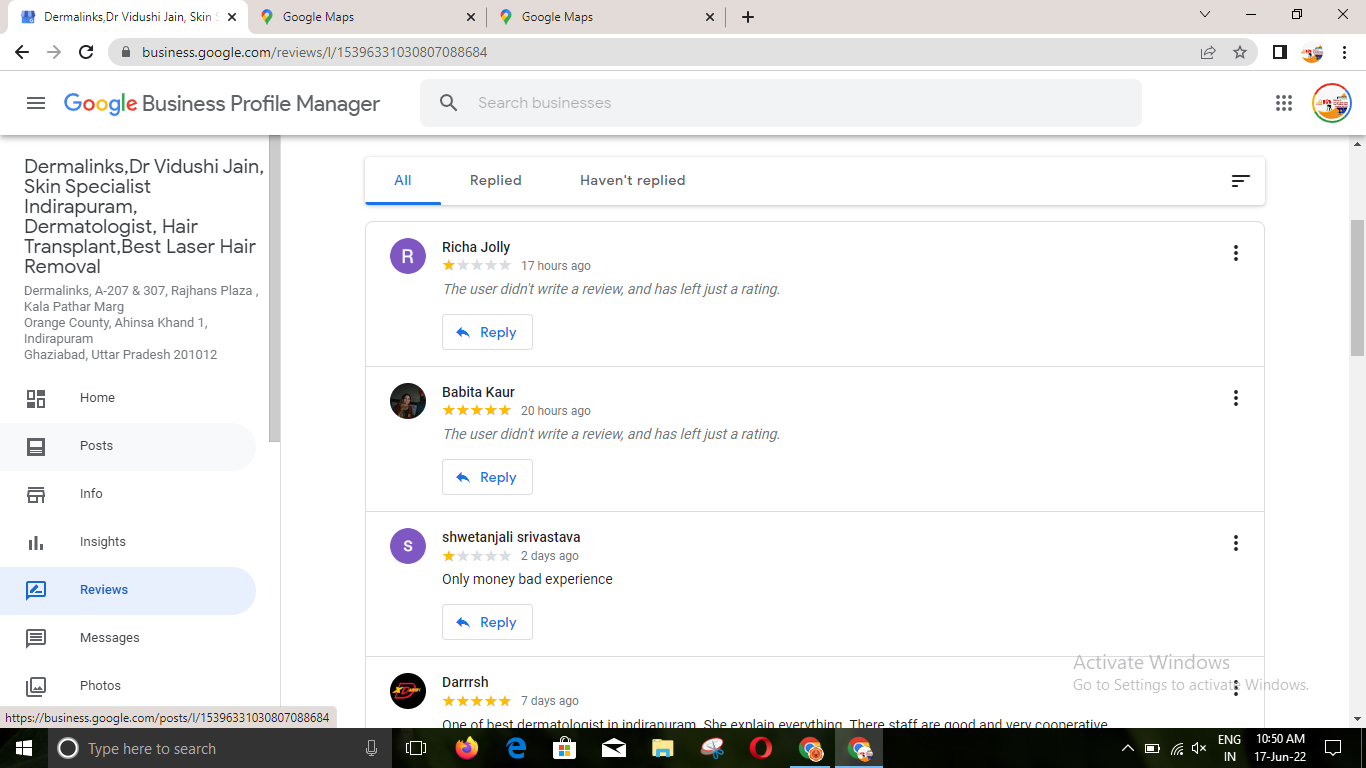Screen dimensions: 1366x768
Task: Open the Google apps grid
Action: [1284, 103]
